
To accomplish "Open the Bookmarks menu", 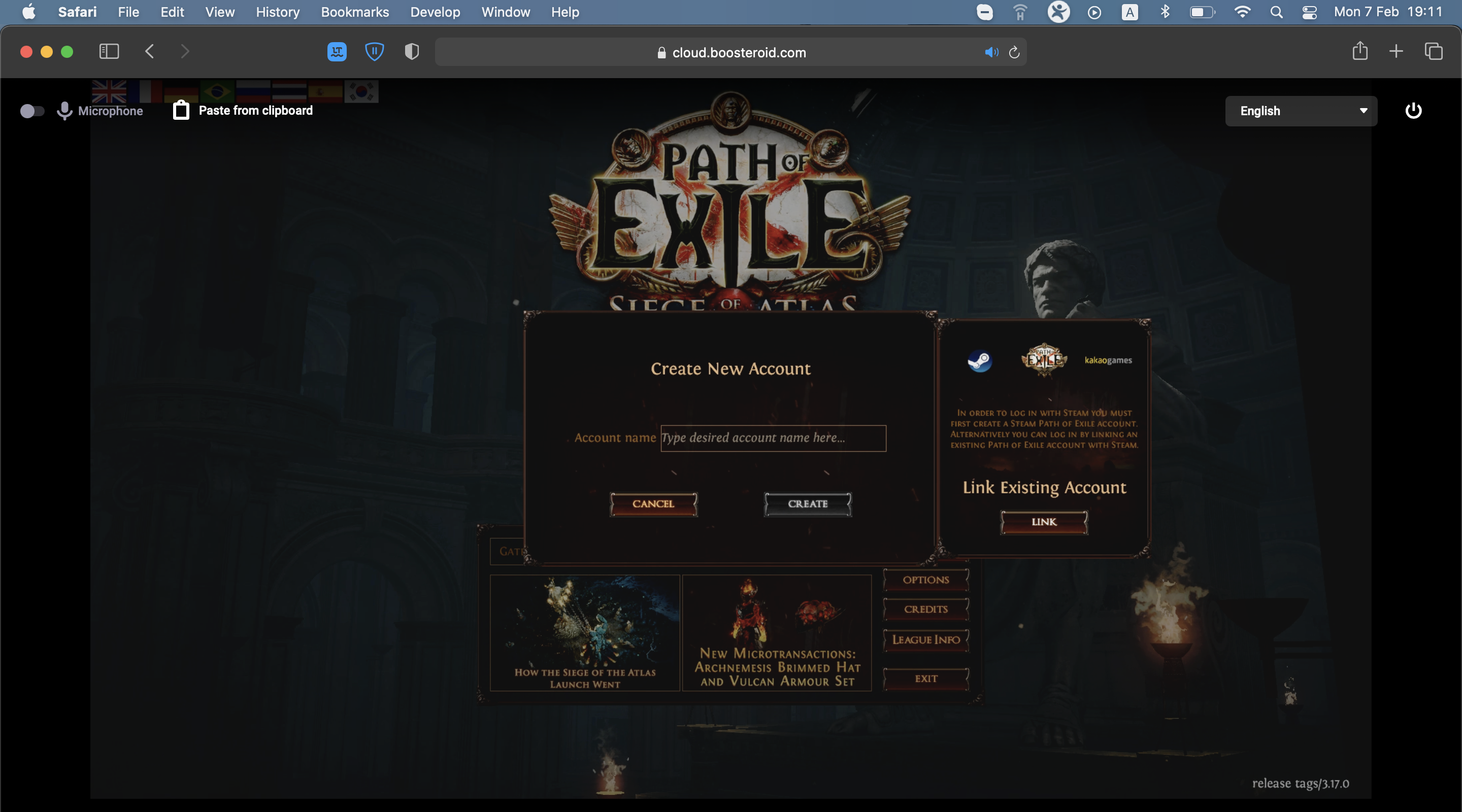I will pyautogui.click(x=355, y=12).
